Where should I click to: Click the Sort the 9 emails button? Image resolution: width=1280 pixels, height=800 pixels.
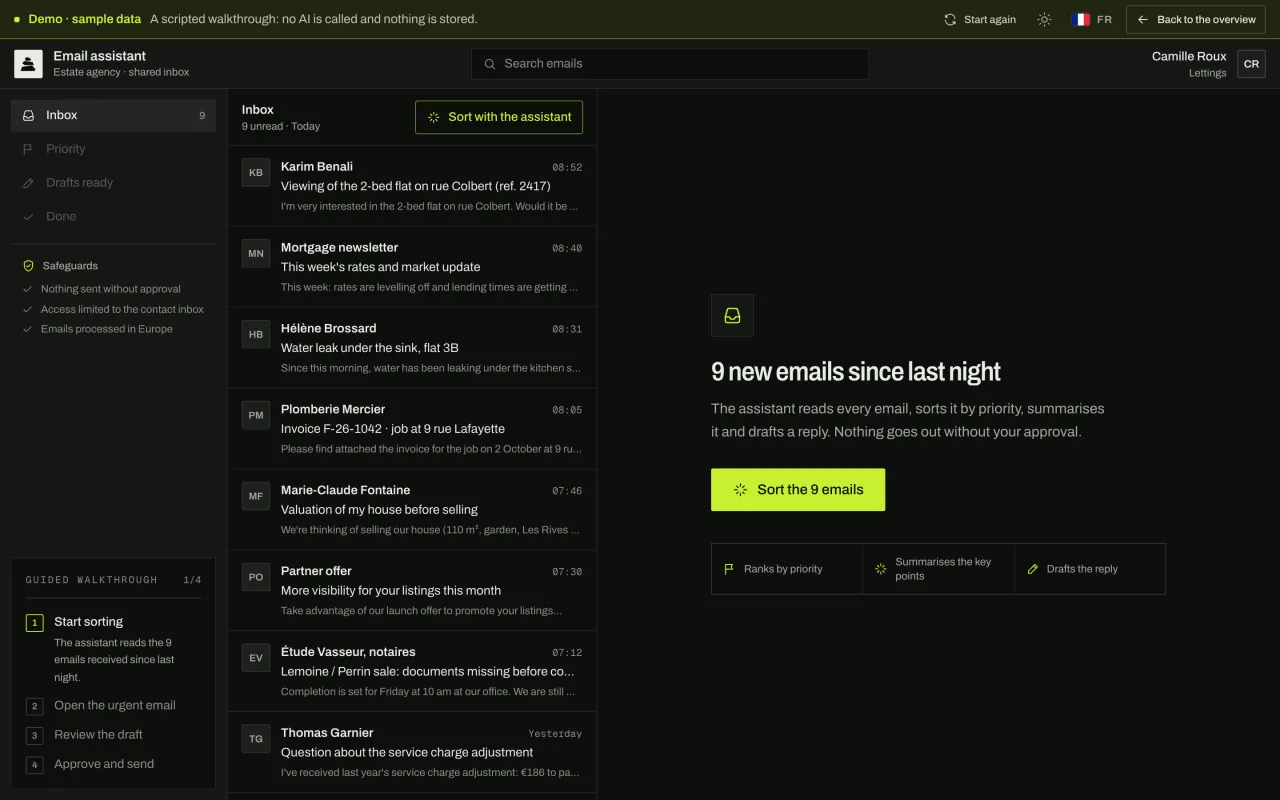(798, 490)
